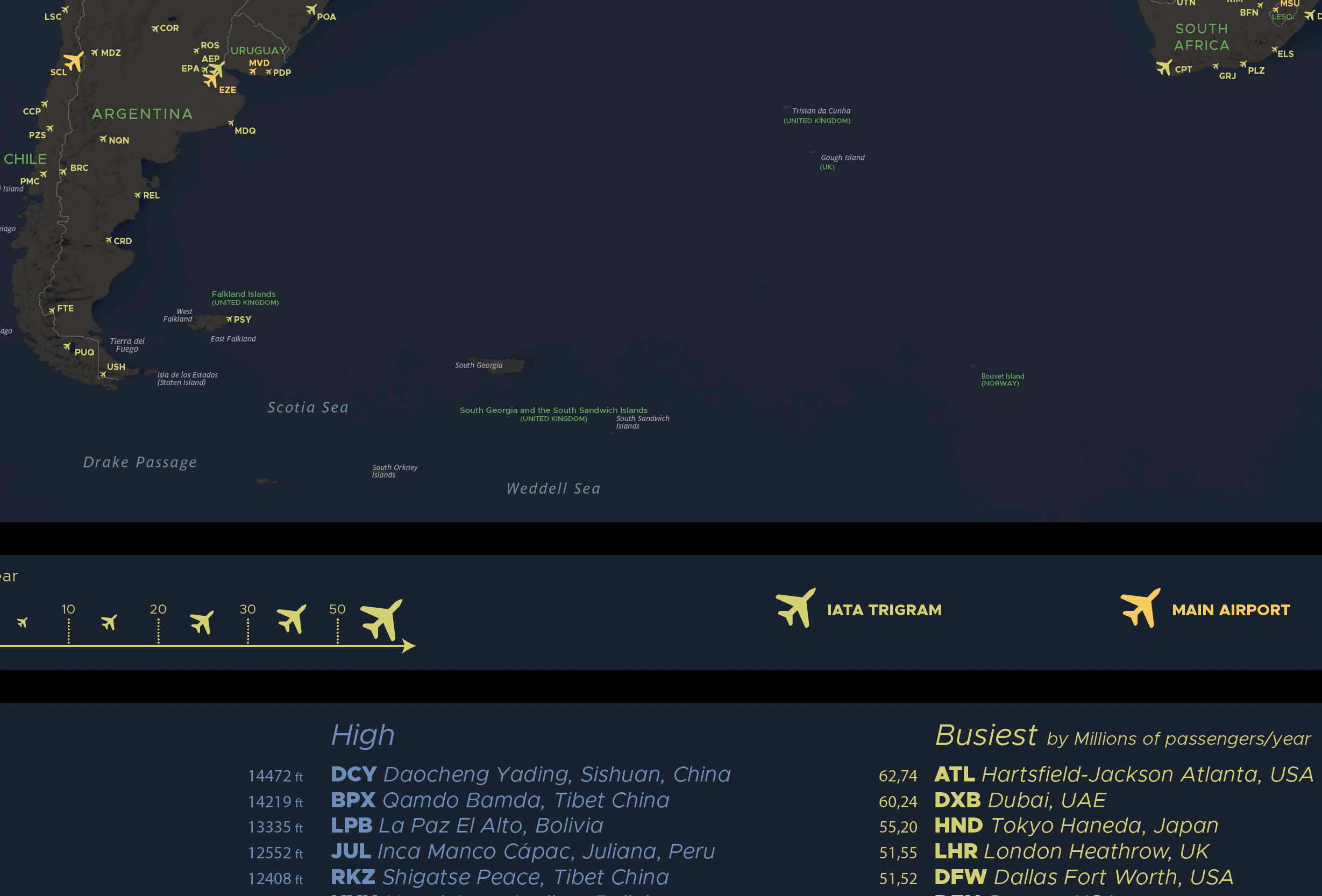Click the MAIN AIRPORT orange plane icon

pyautogui.click(x=1140, y=607)
